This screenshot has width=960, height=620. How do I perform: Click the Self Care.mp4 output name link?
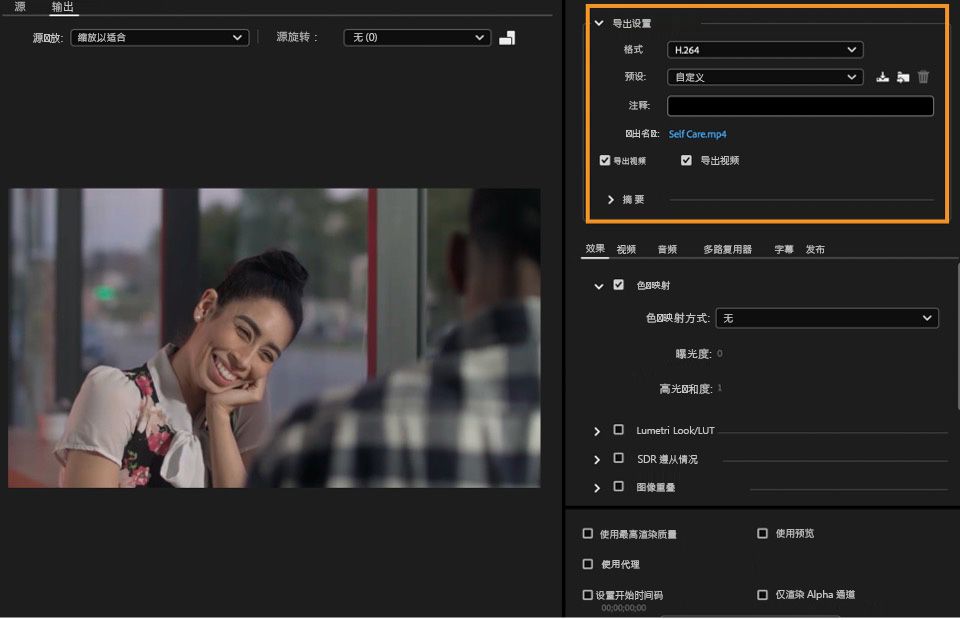coord(697,134)
